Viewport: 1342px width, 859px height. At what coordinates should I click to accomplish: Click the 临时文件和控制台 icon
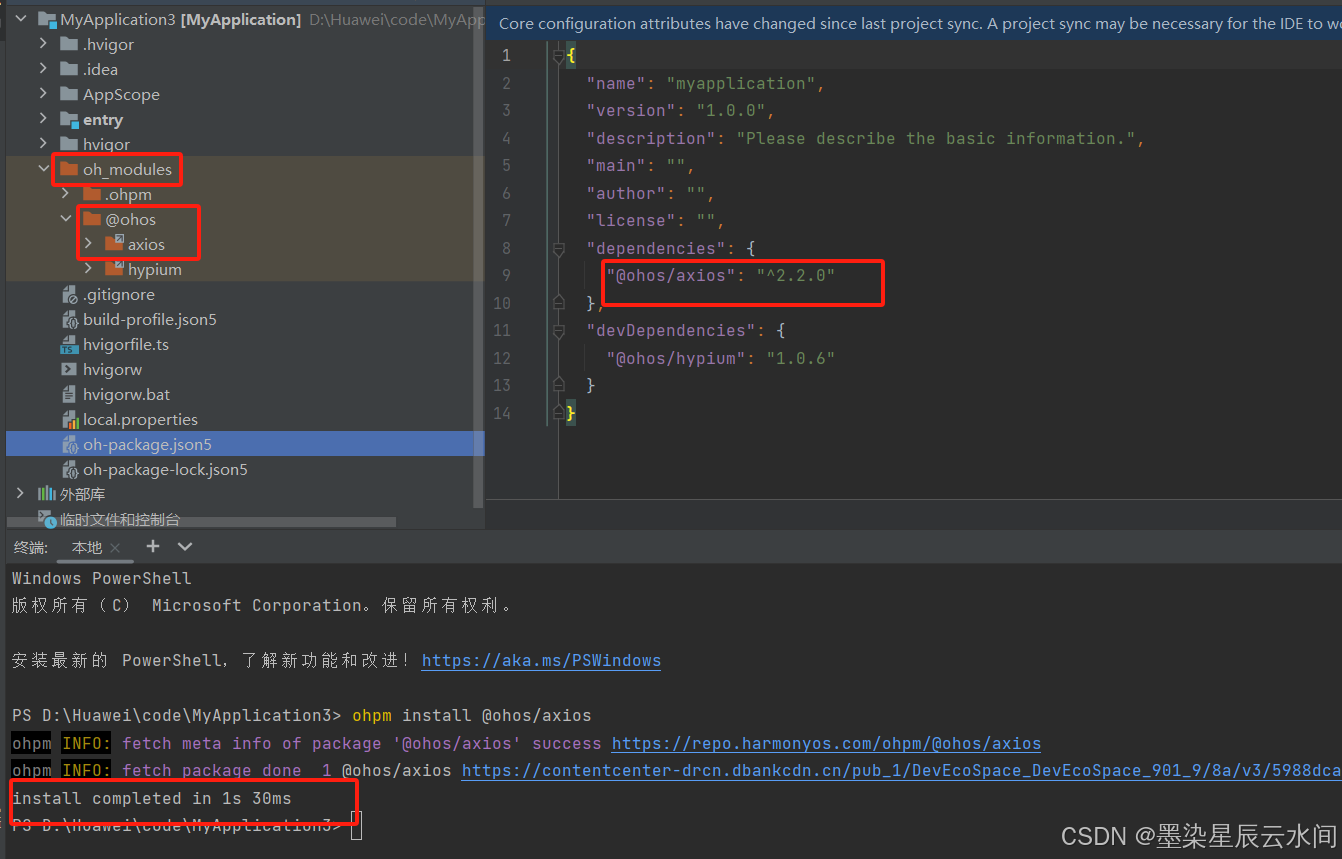[46, 519]
